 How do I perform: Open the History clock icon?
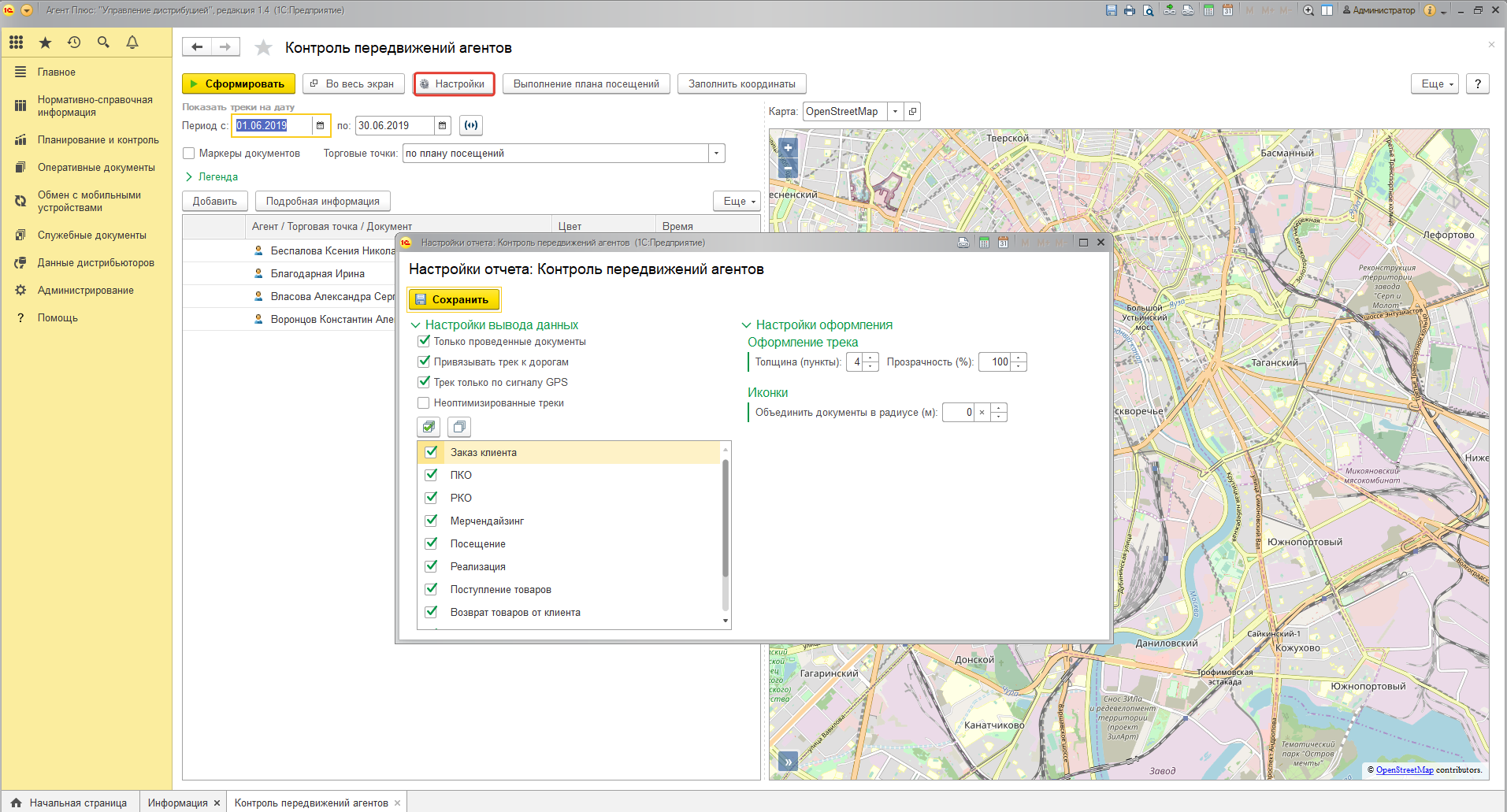[x=74, y=43]
